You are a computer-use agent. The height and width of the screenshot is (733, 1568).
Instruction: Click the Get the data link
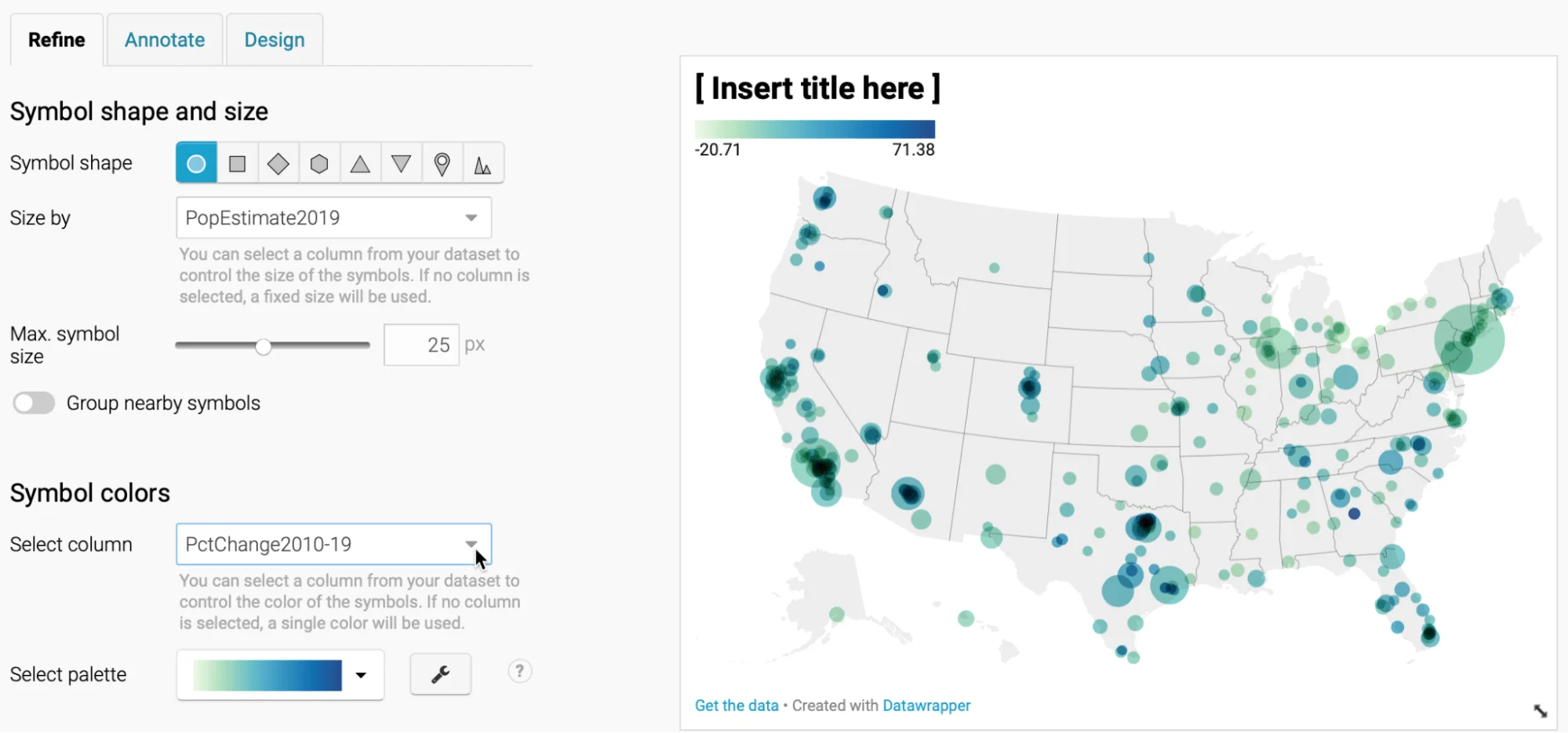coord(736,706)
